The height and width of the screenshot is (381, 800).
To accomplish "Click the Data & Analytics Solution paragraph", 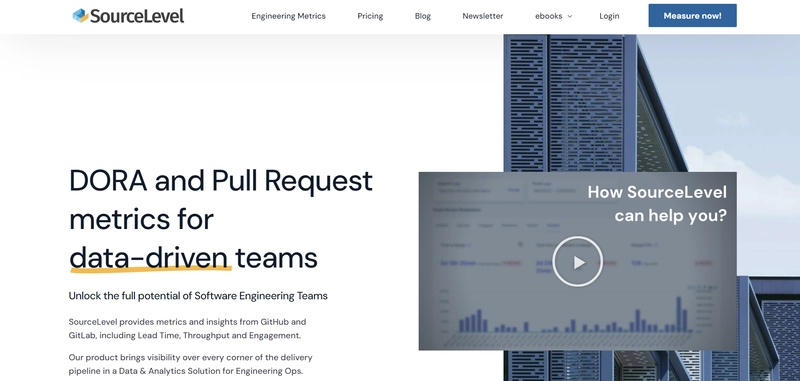I will tap(191, 364).
